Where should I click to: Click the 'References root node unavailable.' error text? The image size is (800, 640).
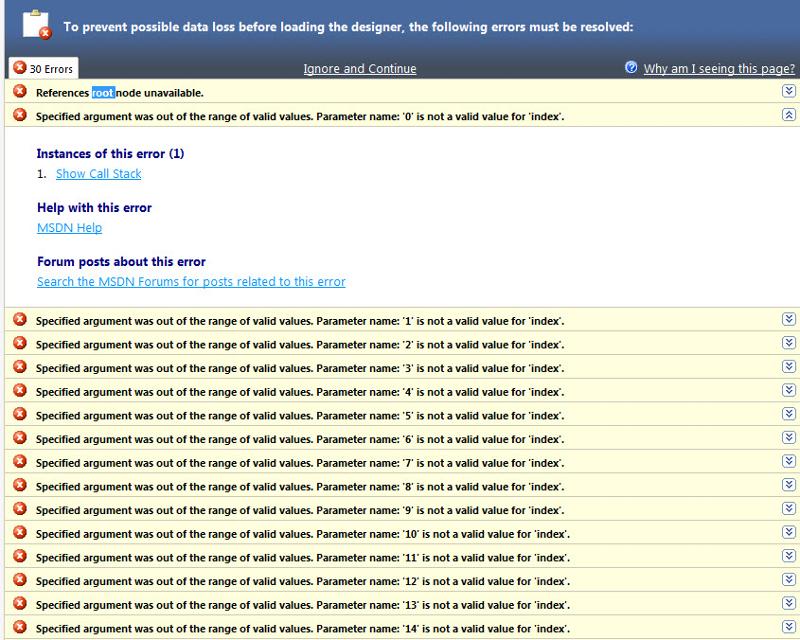pos(120,93)
